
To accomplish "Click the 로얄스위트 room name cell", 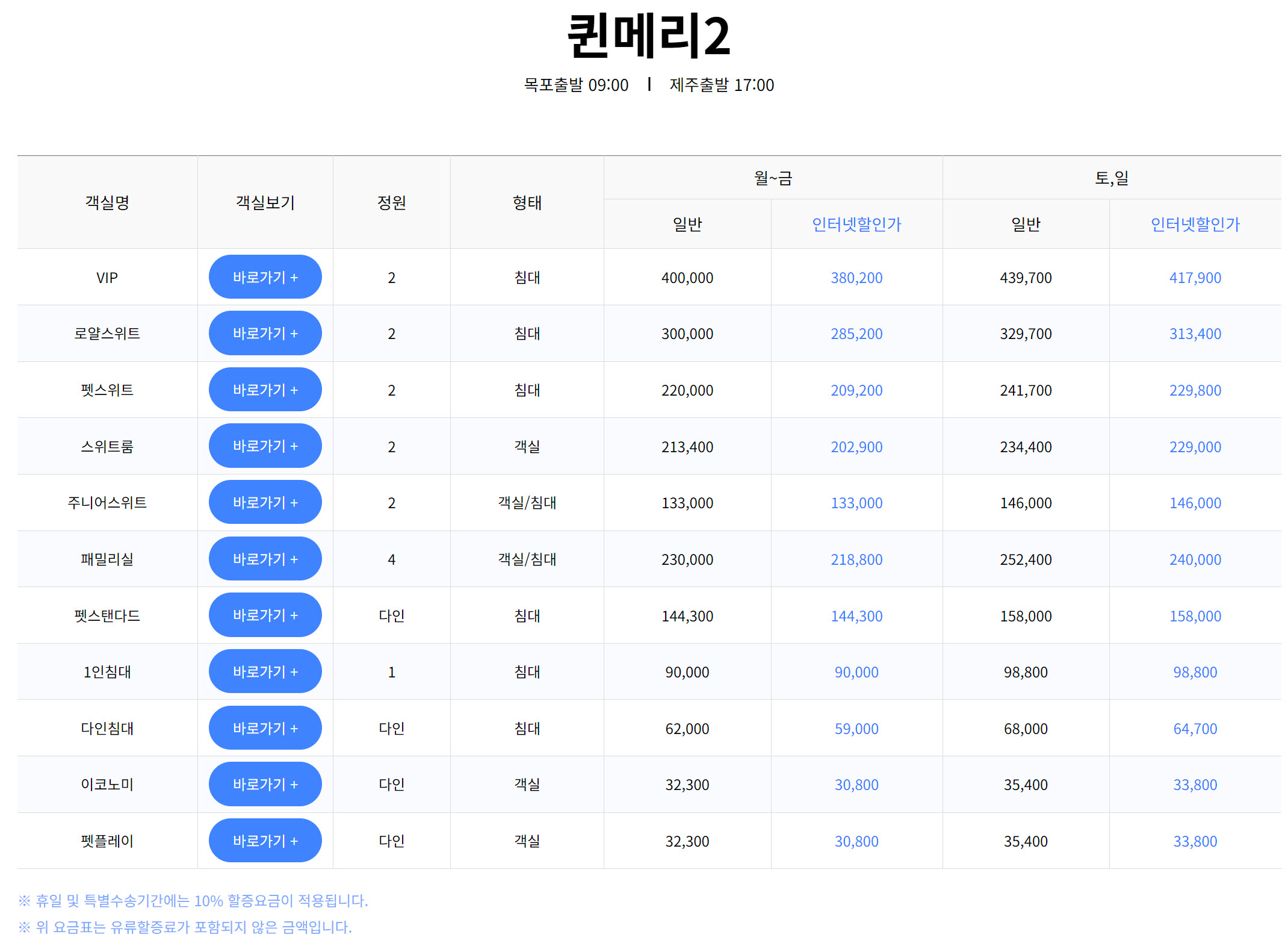I will point(107,334).
